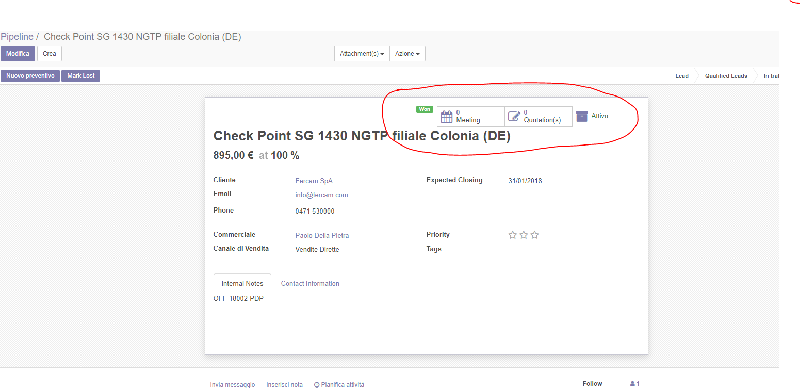Click Inserisci nota in chatter
Viewport: 800px width, 388px height.
(284, 384)
